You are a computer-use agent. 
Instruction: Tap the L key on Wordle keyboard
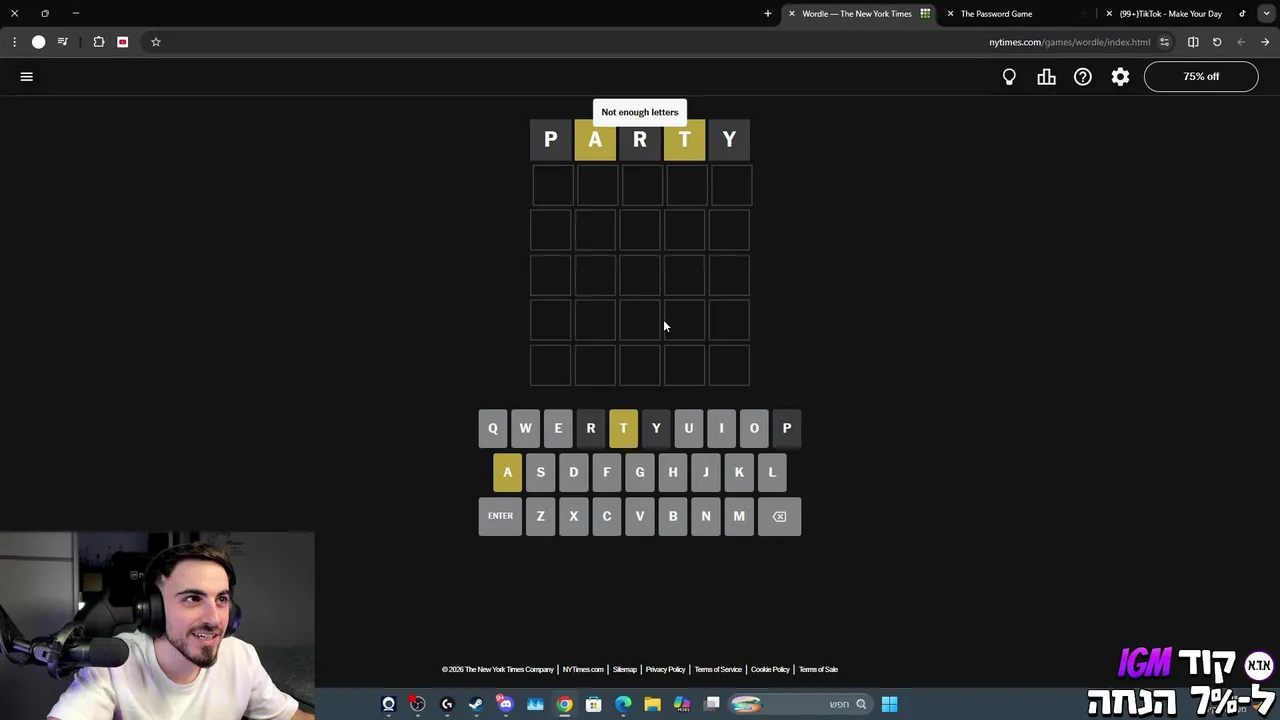click(772, 472)
